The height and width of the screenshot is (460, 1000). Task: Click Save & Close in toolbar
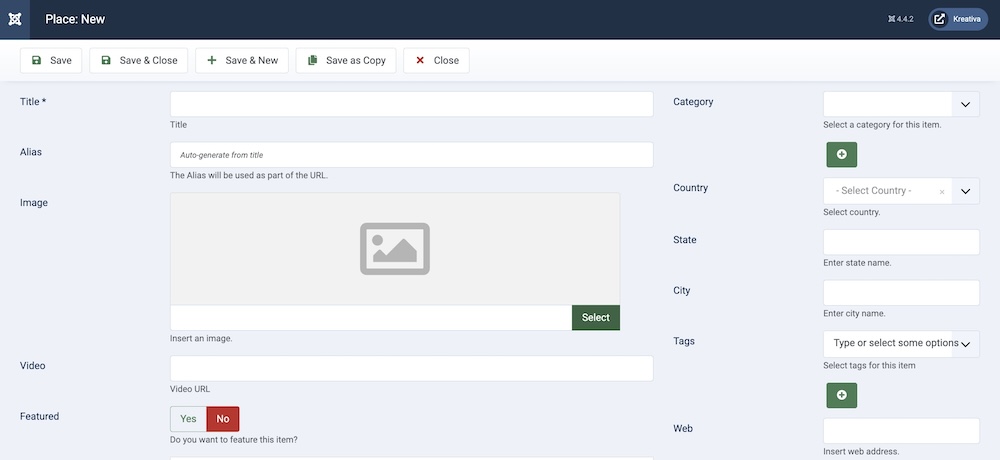(x=139, y=61)
